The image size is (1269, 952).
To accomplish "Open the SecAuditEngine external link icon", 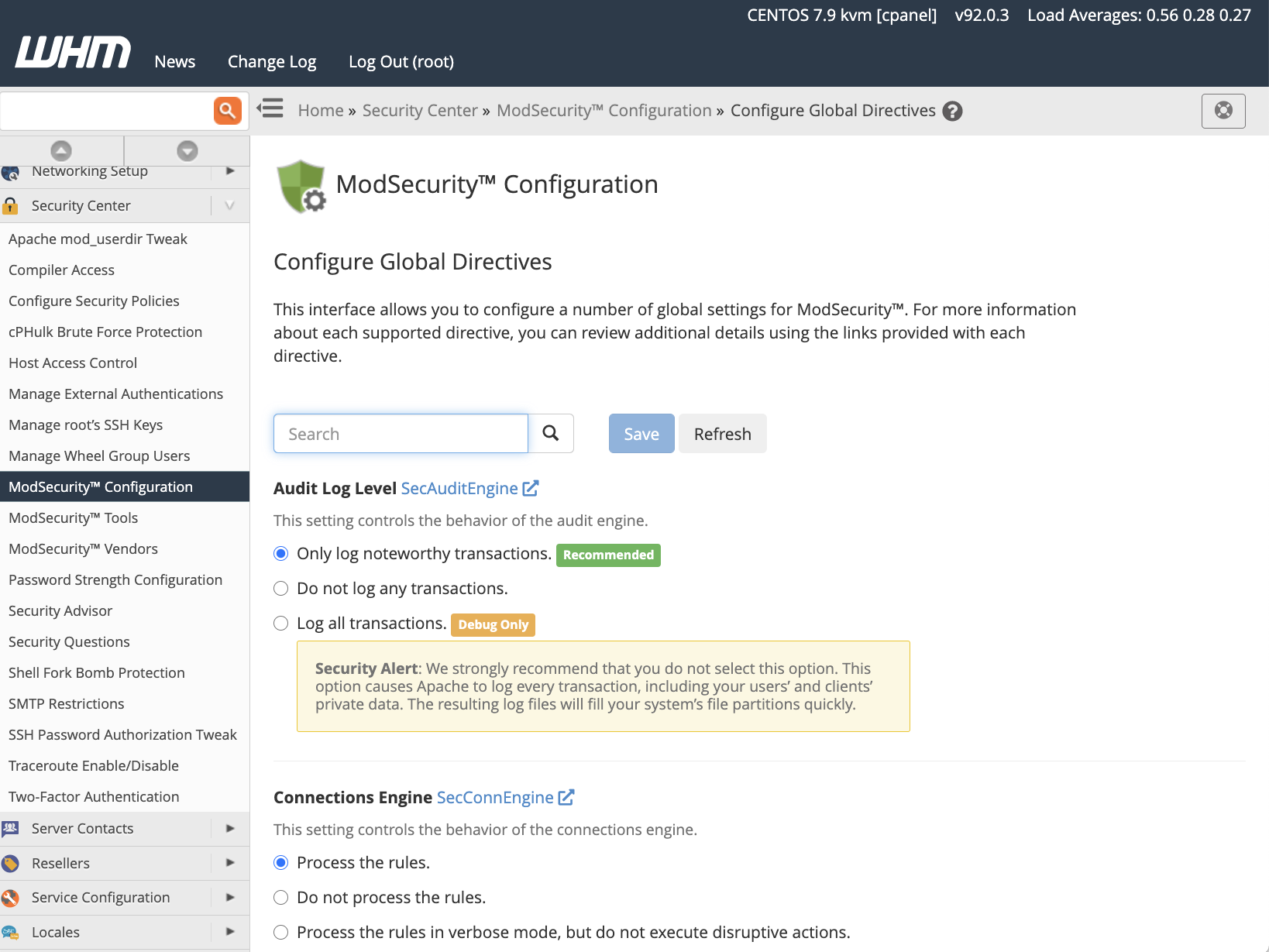I will [530, 487].
